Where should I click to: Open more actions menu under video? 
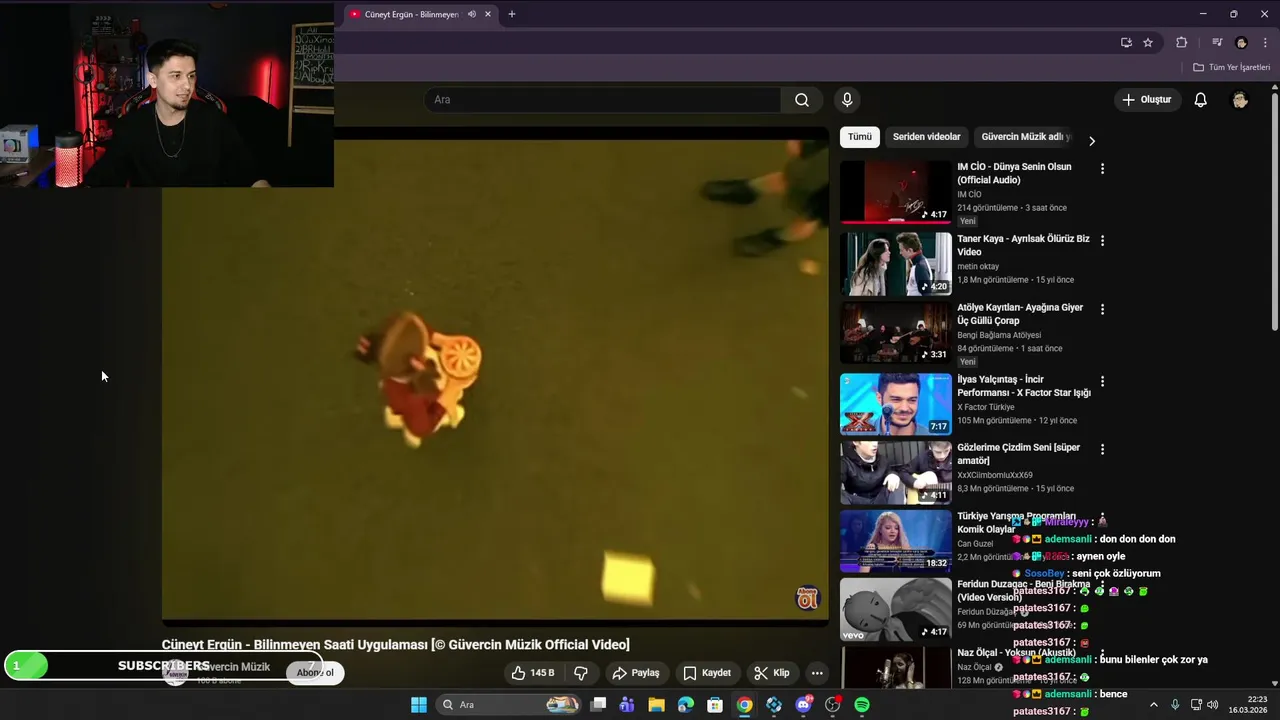click(x=817, y=673)
